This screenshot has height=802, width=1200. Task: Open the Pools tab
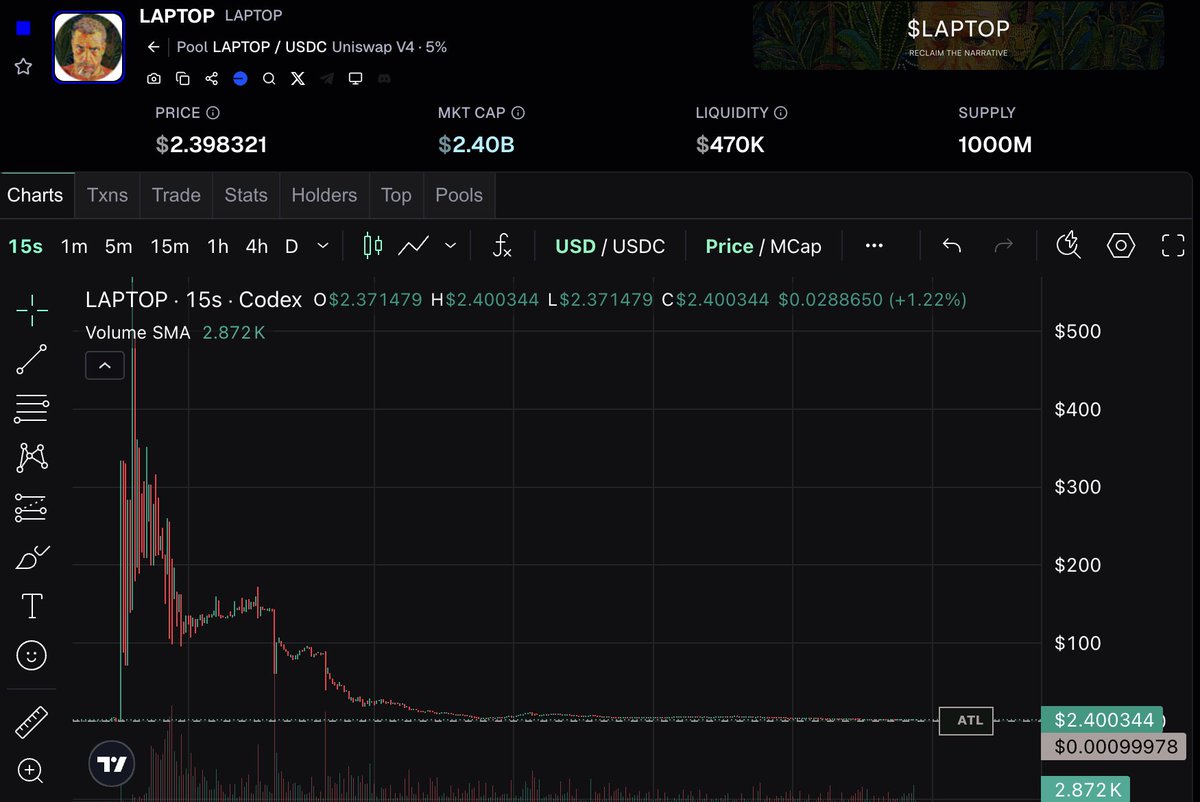(459, 195)
